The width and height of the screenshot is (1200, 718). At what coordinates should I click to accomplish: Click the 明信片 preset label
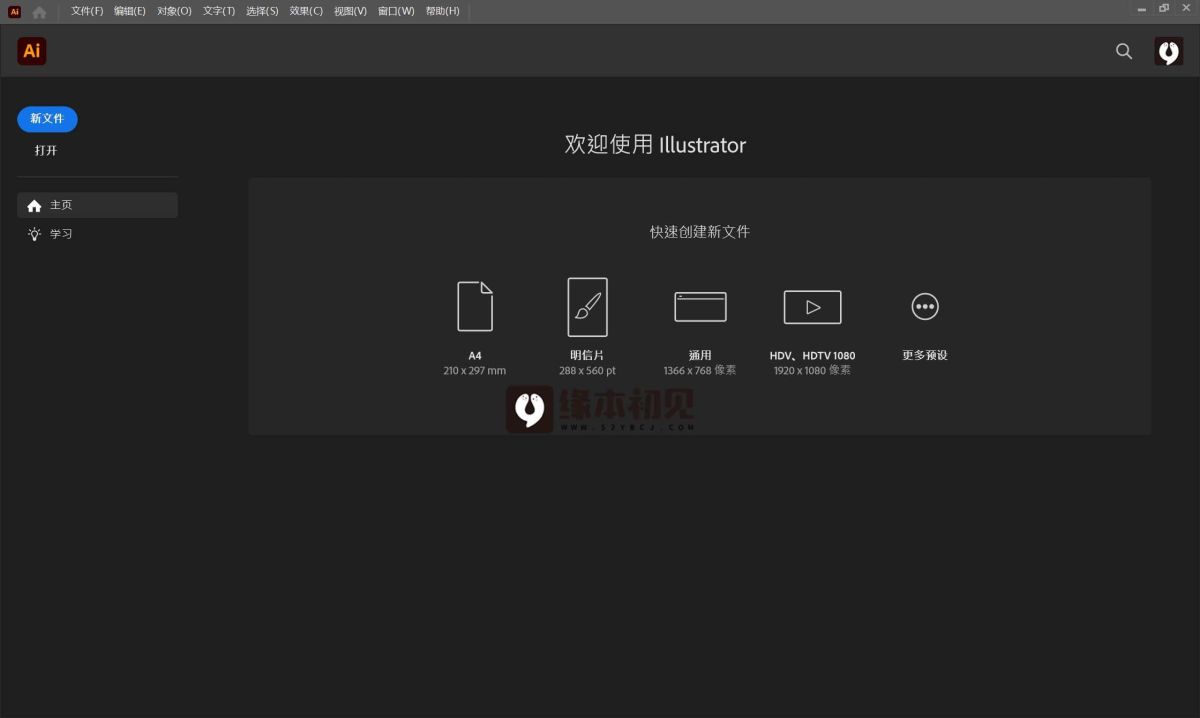pyautogui.click(x=587, y=356)
